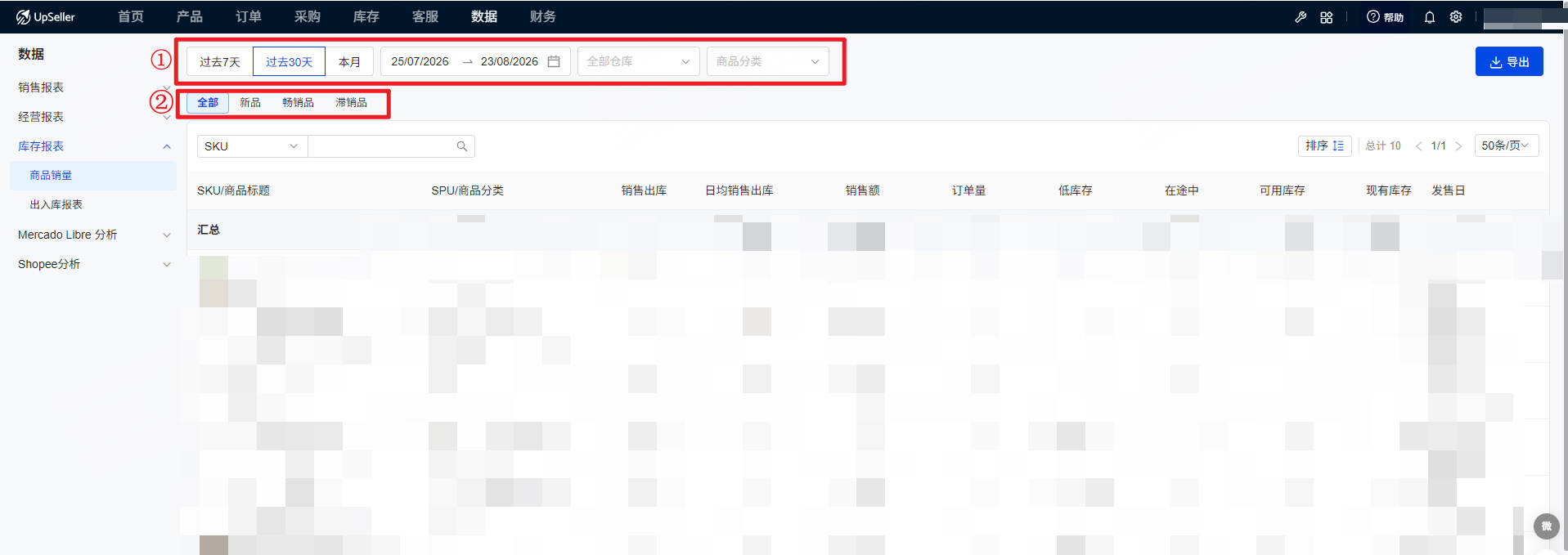Select the 本月 range
1568x555 pixels.
(x=349, y=61)
